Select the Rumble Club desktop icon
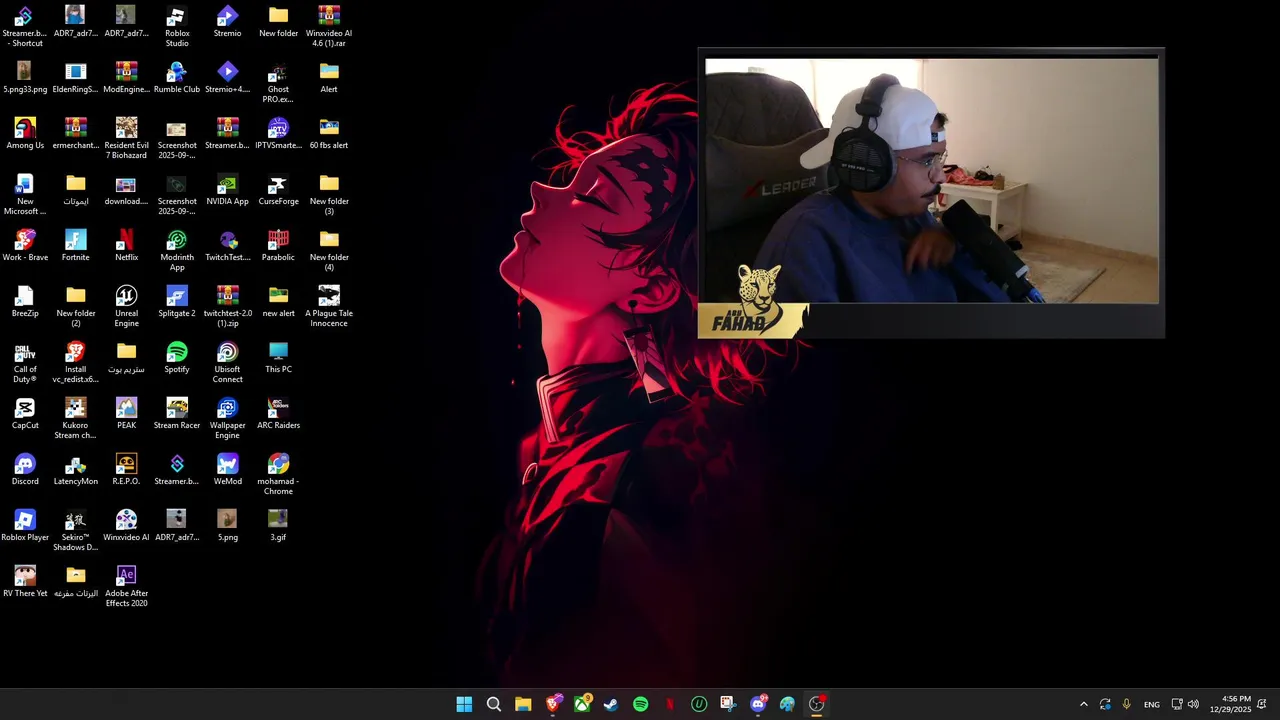Image resolution: width=1280 pixels, height=720 pixels. (177, 78)
